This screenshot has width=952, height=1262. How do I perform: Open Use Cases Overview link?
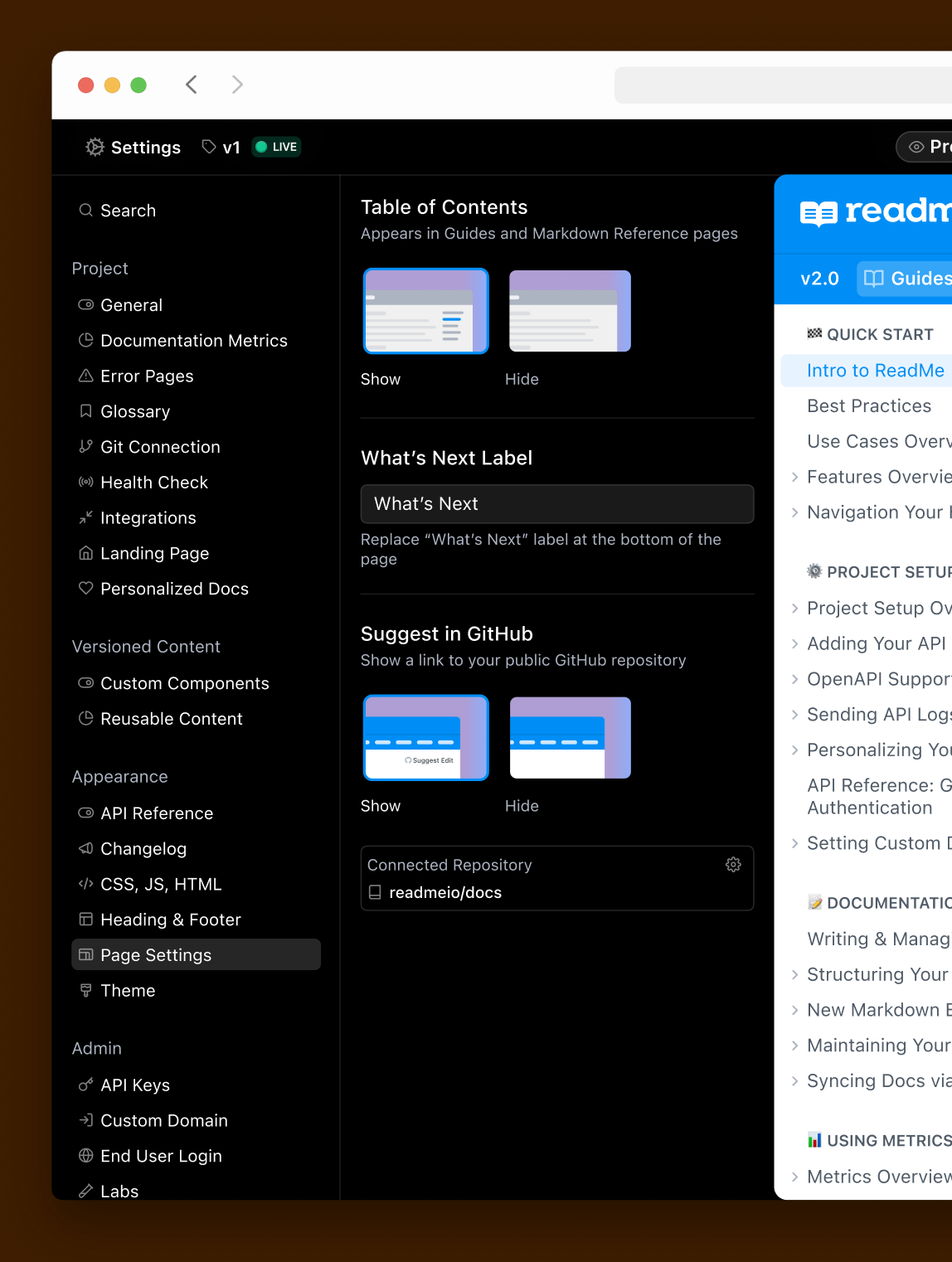click(x=879, y=441)
